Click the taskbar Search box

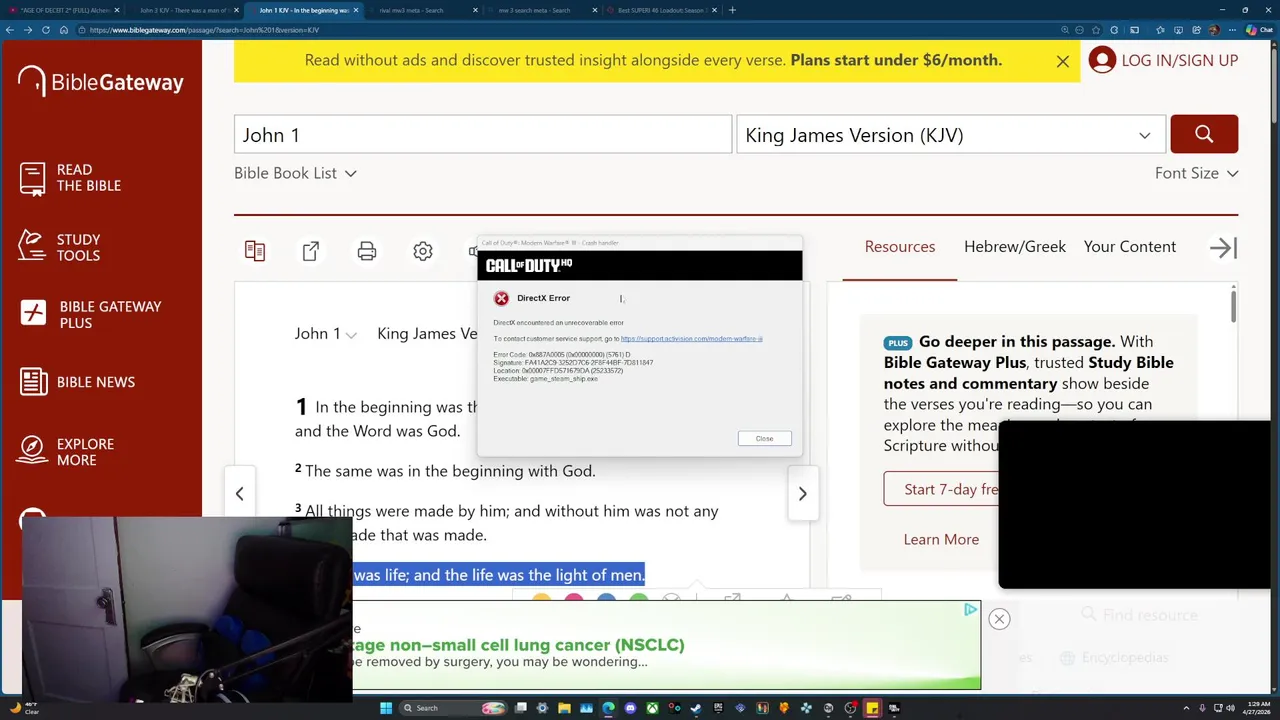453,708
